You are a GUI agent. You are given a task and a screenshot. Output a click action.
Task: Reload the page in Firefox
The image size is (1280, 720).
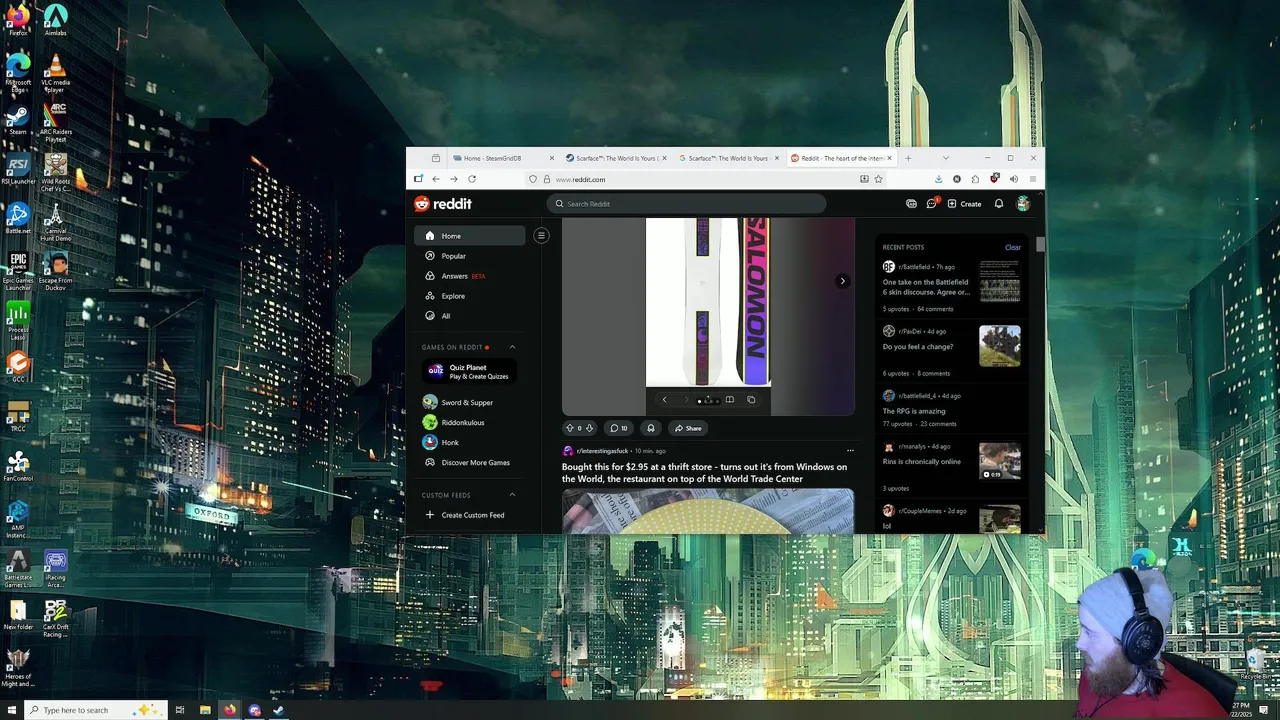472,179
